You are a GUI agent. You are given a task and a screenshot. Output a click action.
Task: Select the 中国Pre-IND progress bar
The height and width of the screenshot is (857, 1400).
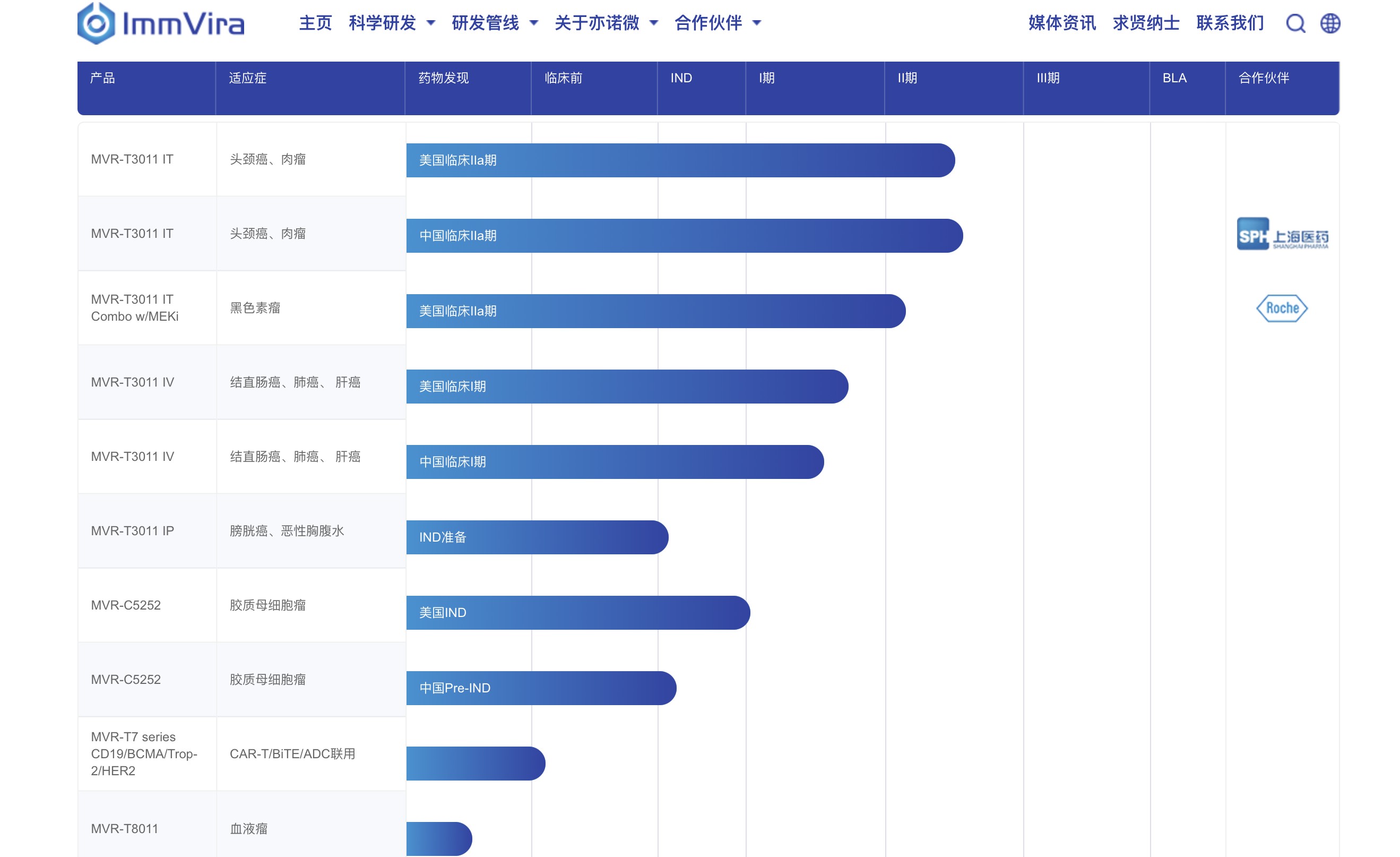click(x=540, y=688)
